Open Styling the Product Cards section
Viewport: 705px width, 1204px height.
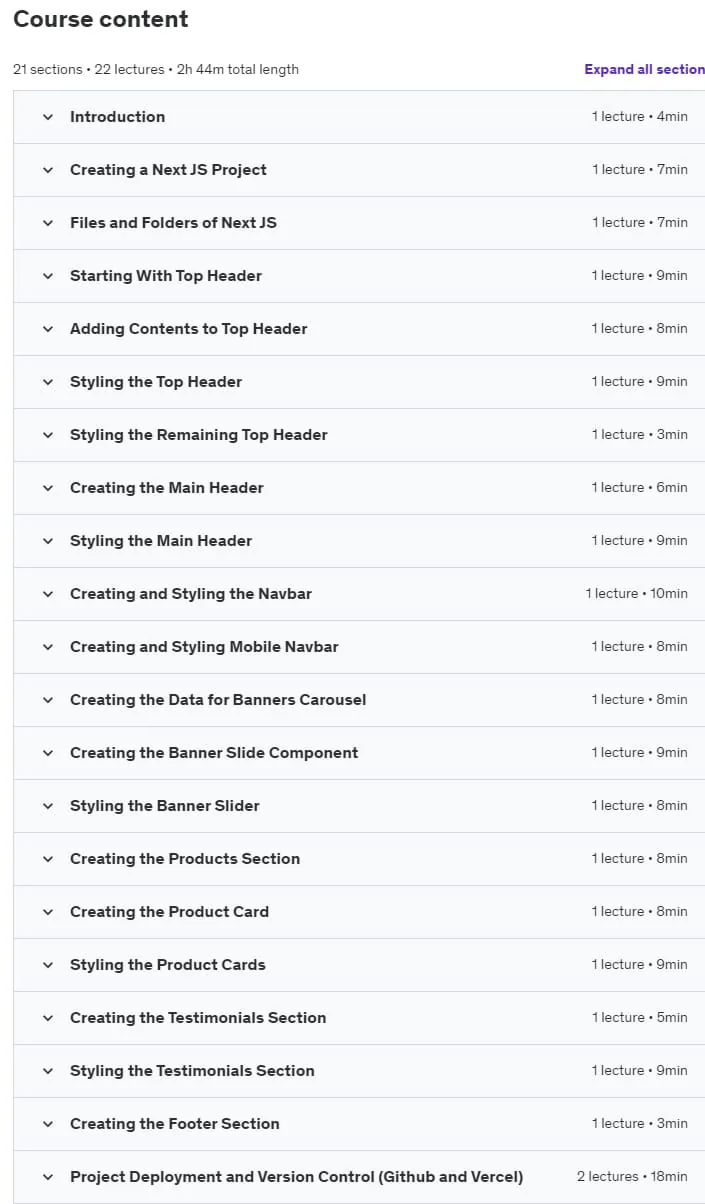tap(359, 965)
